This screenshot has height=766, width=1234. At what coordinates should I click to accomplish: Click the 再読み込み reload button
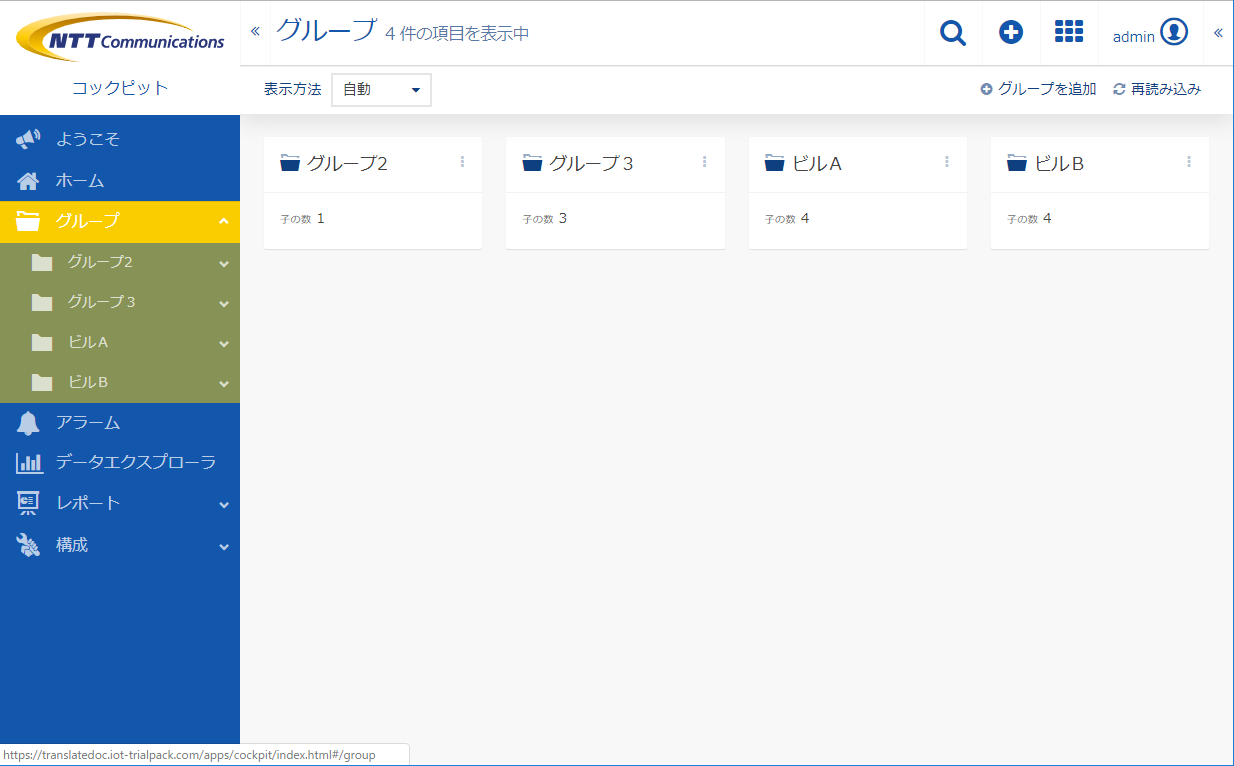pyautogui.click(x=1157, y=89)
